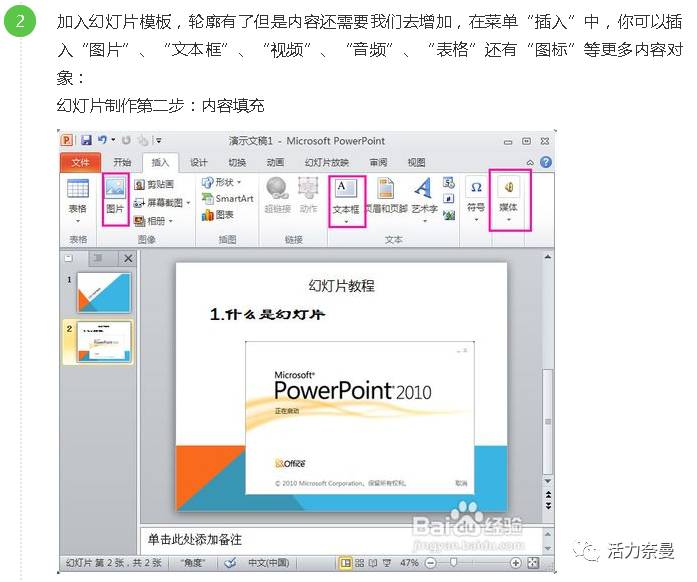The width and height of the screenshot is (697, 582).
Task: Switch to the 开始 (Home) tab
Action: [122, 162]
